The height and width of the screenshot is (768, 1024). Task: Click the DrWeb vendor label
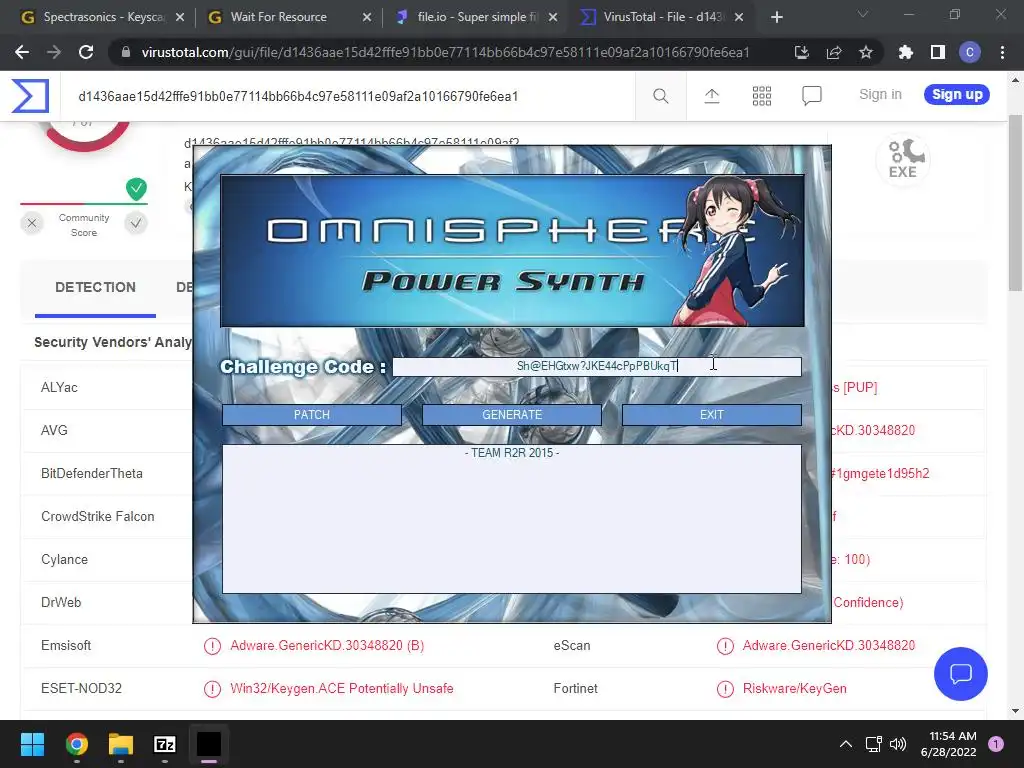pos(61,602)
